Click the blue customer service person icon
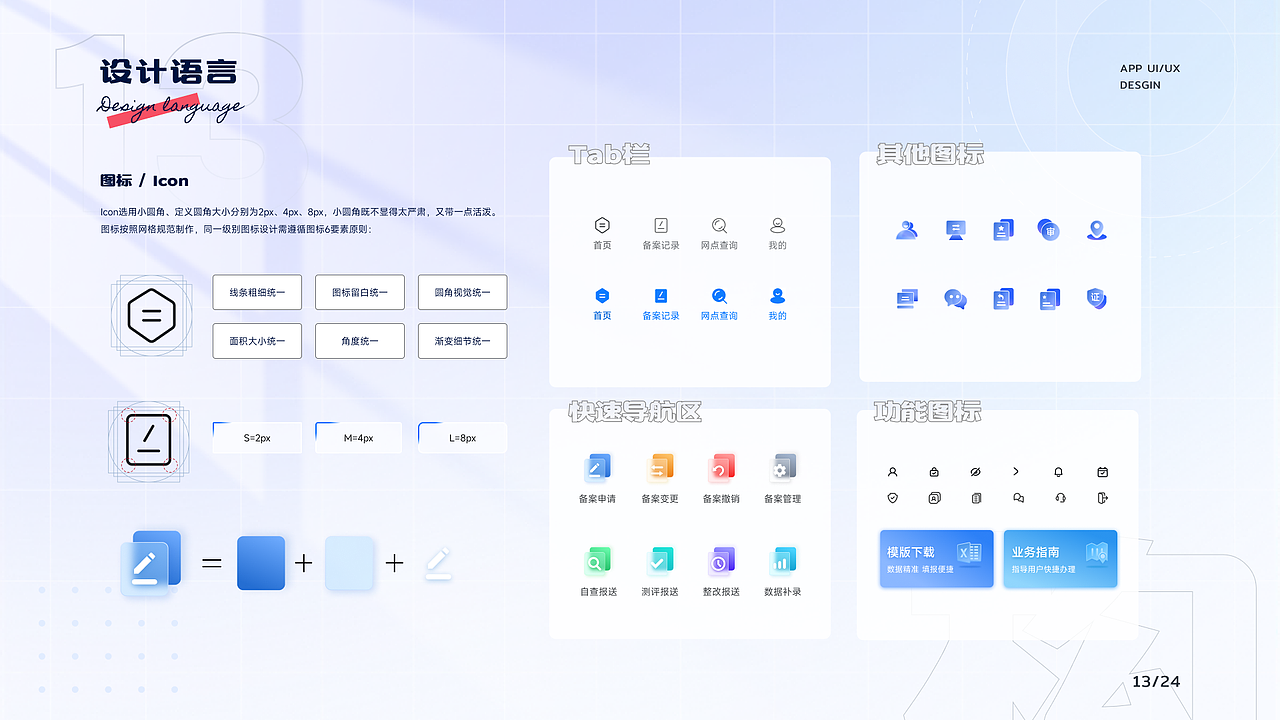The image size is (1280, 720). pyautogui.click(x=907, y=230)
